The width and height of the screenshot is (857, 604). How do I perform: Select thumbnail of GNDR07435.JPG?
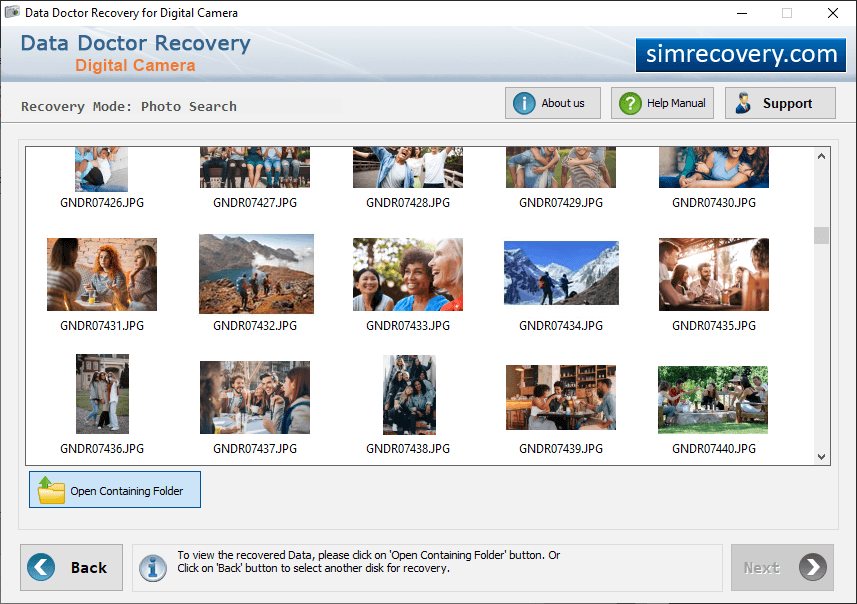pos(714,274)
